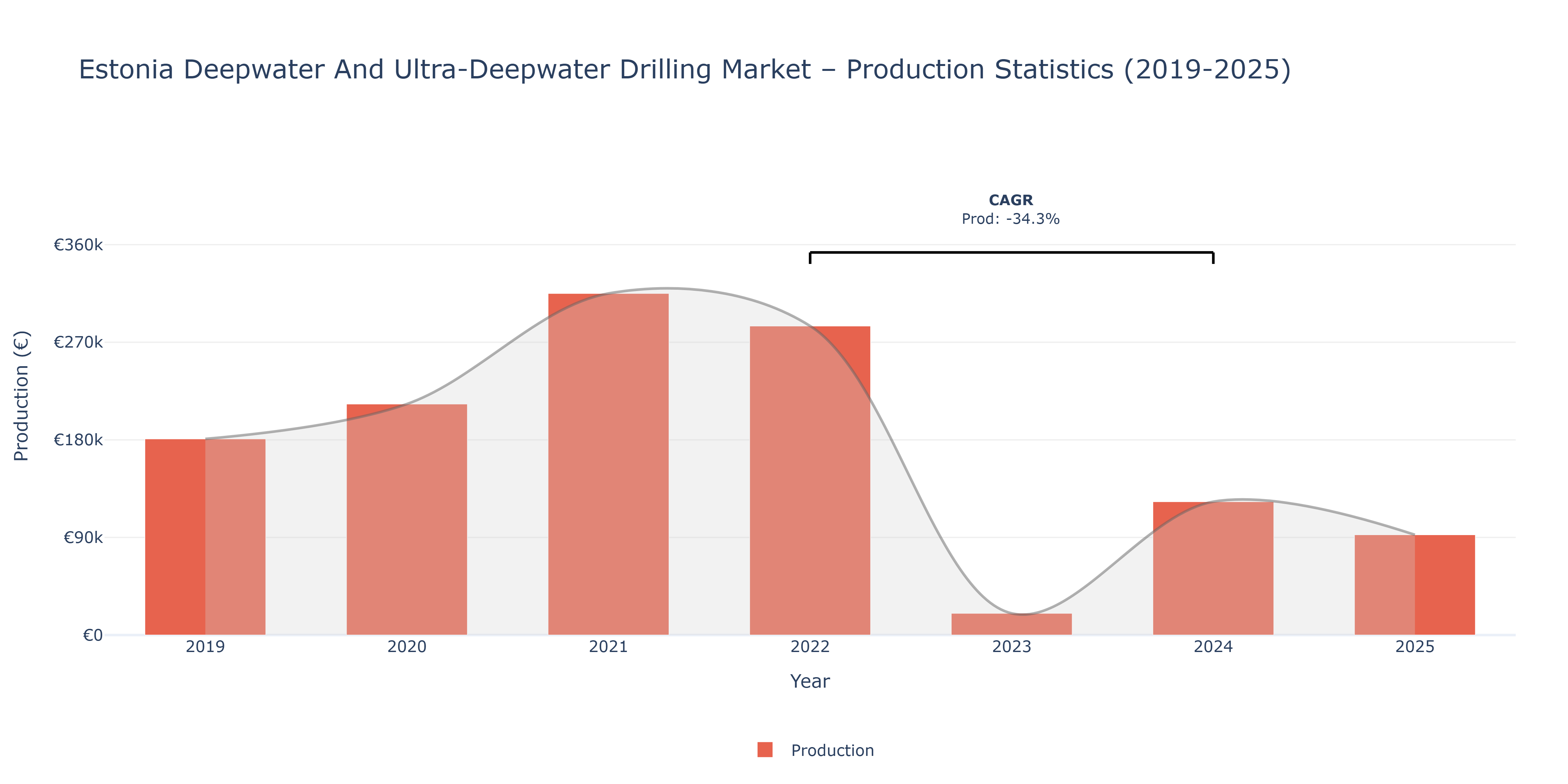Click the €180k y-axis tick label
This screenshot has width=1568, height=784.
(x=78, y=439)
